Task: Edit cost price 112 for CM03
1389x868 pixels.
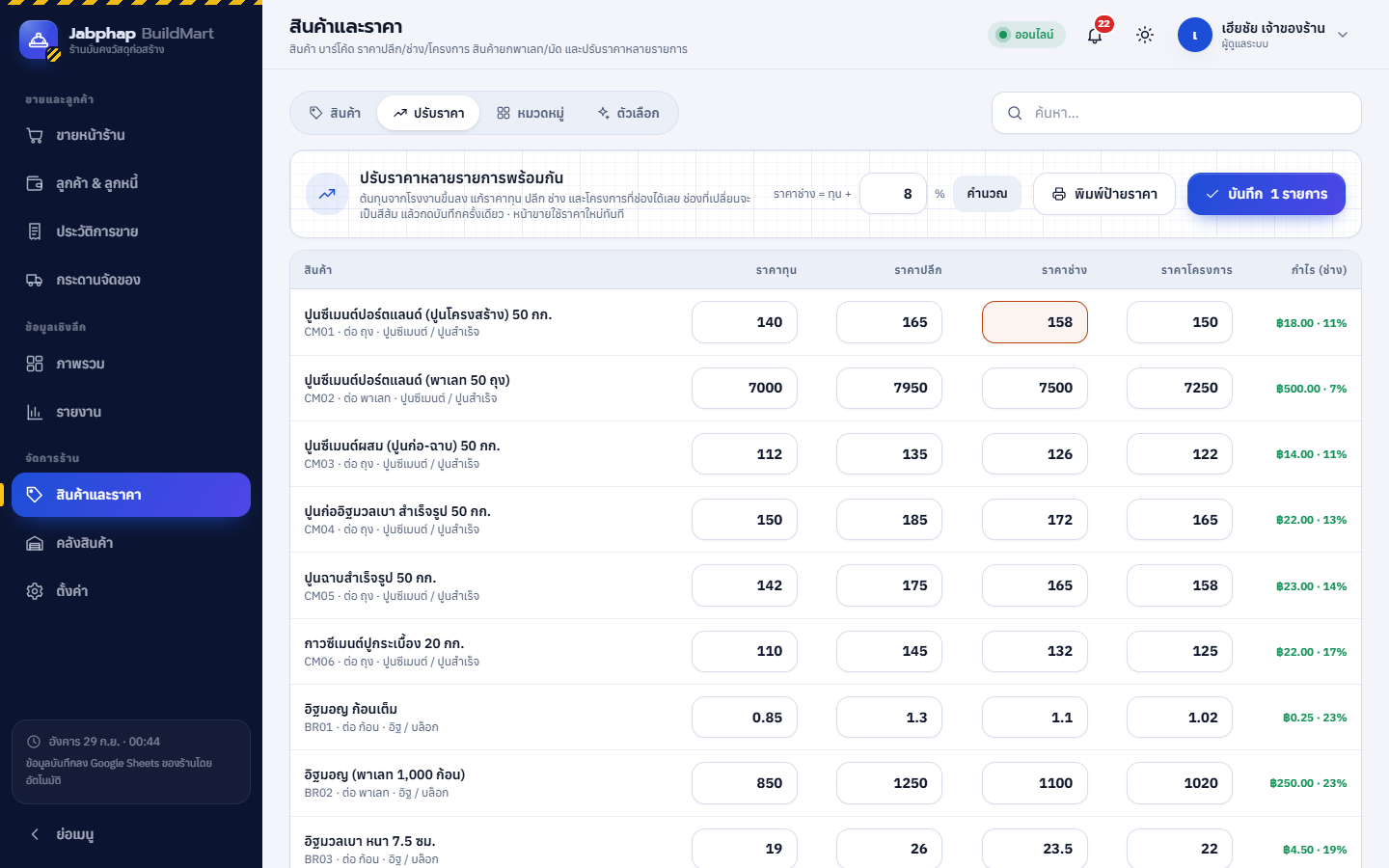Action: click(x=745, y=454)
